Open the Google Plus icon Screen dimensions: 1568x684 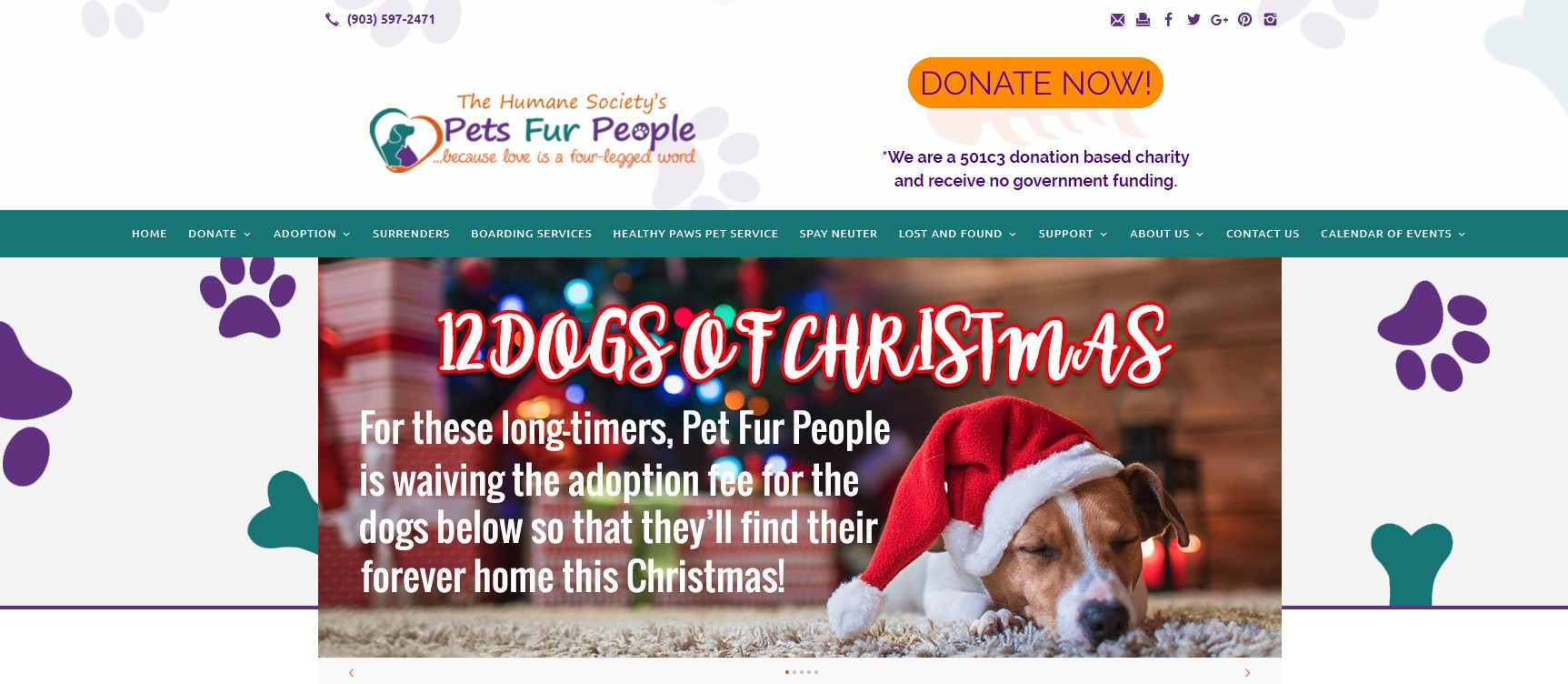click(1219, 20)
